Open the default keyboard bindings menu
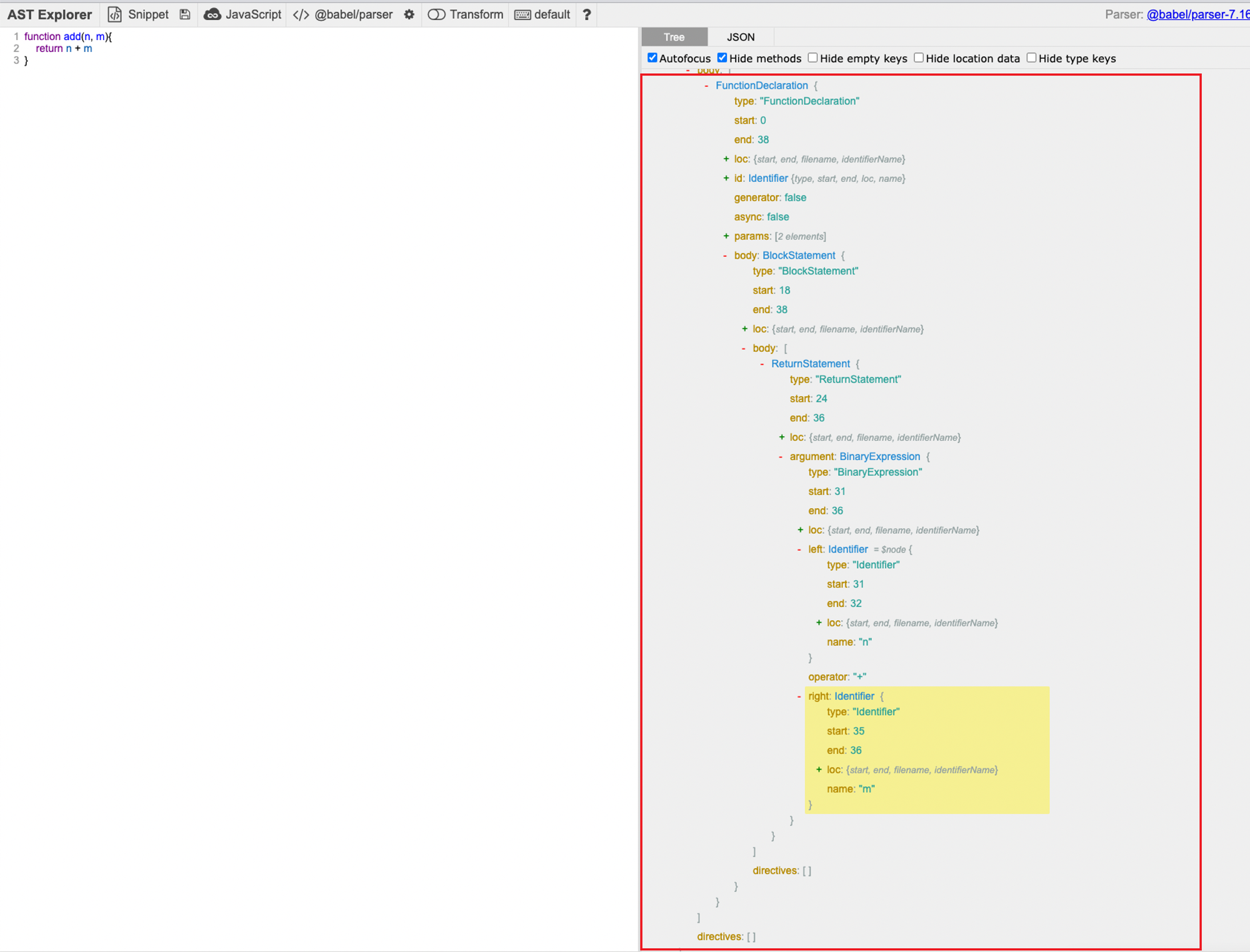Image resolution: width=1250 pixels, height=952 pixels. [x=542, y=14]
